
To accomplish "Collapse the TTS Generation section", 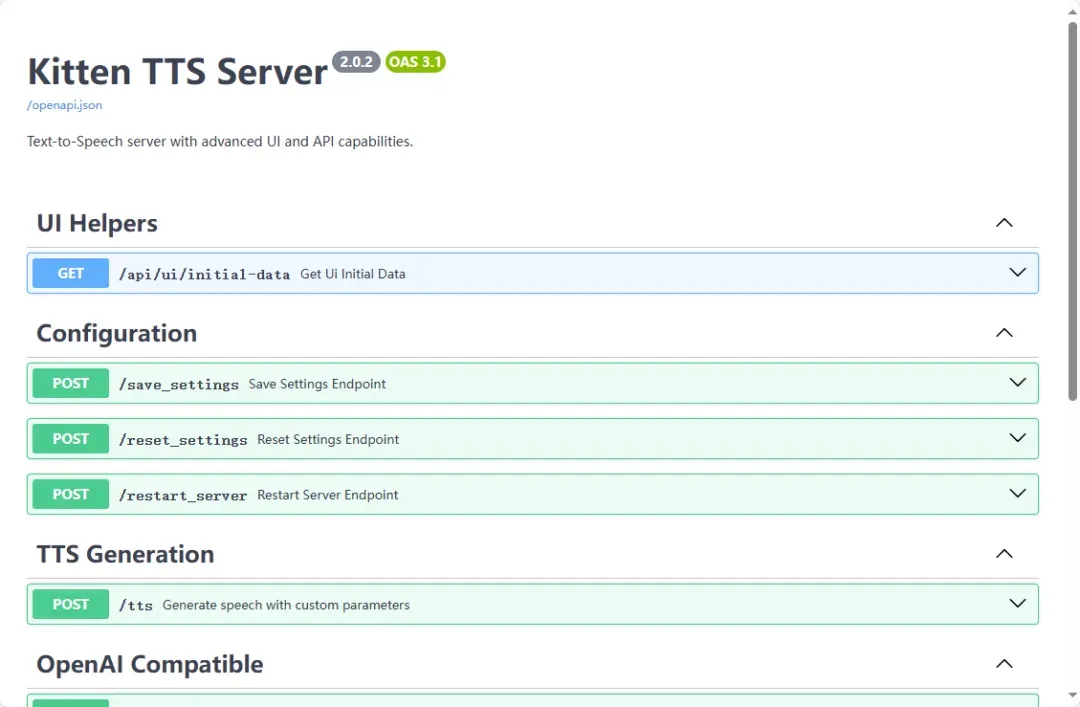I will 1004,554.
